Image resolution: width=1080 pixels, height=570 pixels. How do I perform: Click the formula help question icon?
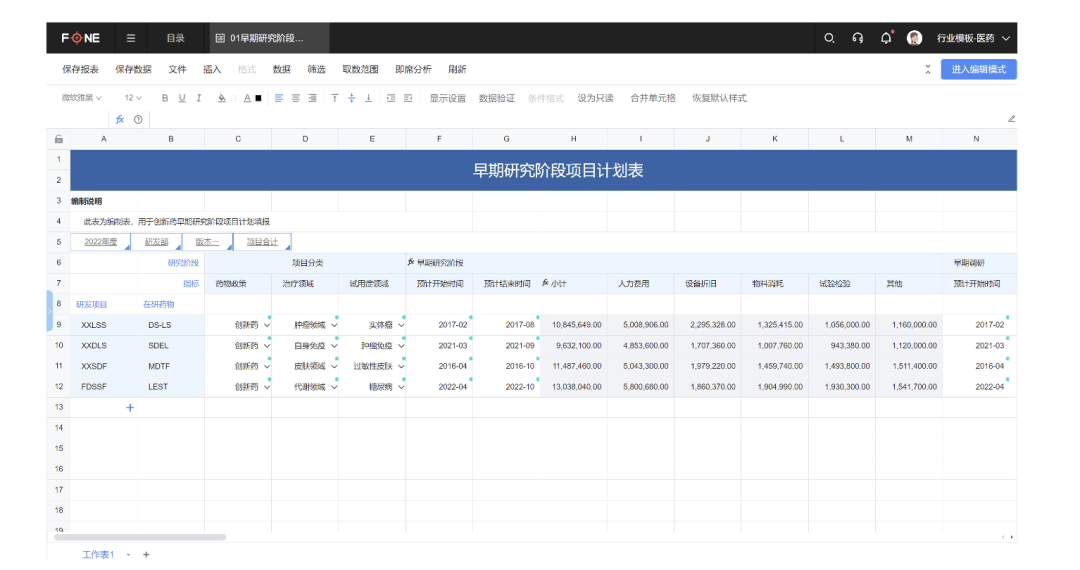point(138,119)
